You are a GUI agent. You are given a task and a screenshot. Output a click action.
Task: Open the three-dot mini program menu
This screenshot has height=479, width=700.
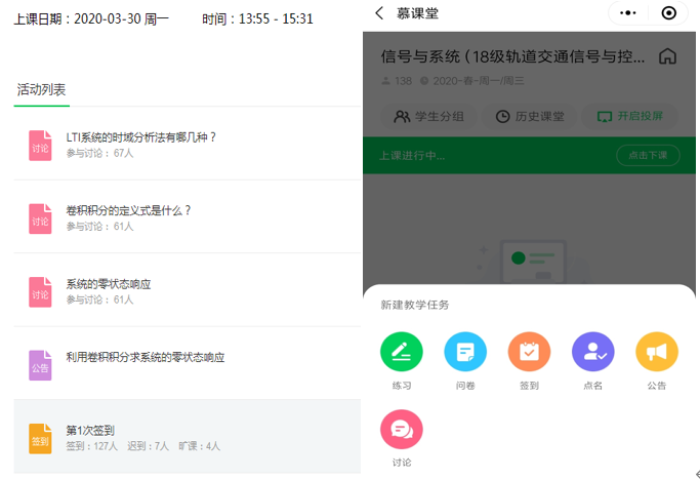(x=628, y=13)
